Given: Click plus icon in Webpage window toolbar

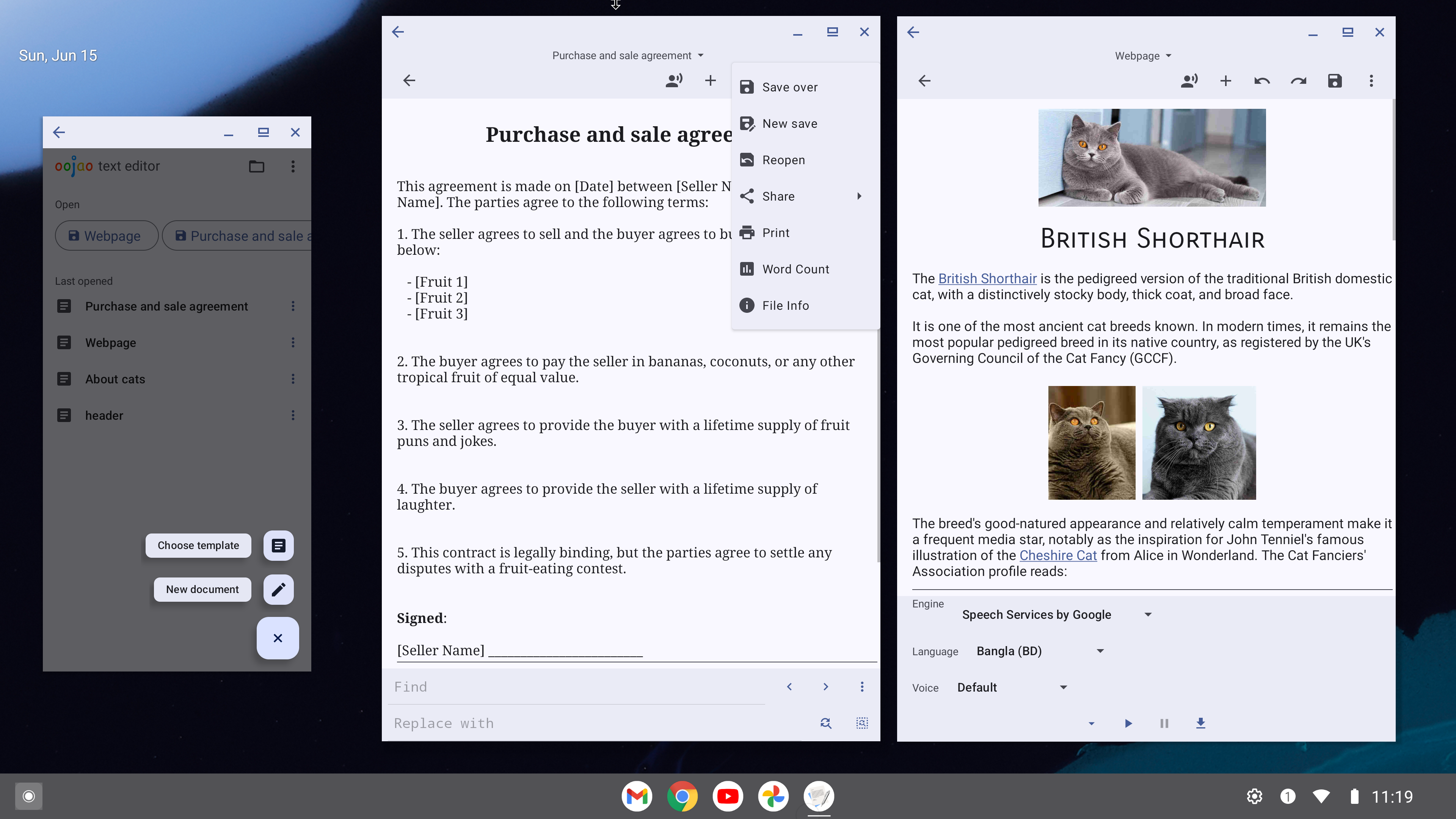Looking at the screenshot, I should pyautogui.click(x=1225, y=81).
